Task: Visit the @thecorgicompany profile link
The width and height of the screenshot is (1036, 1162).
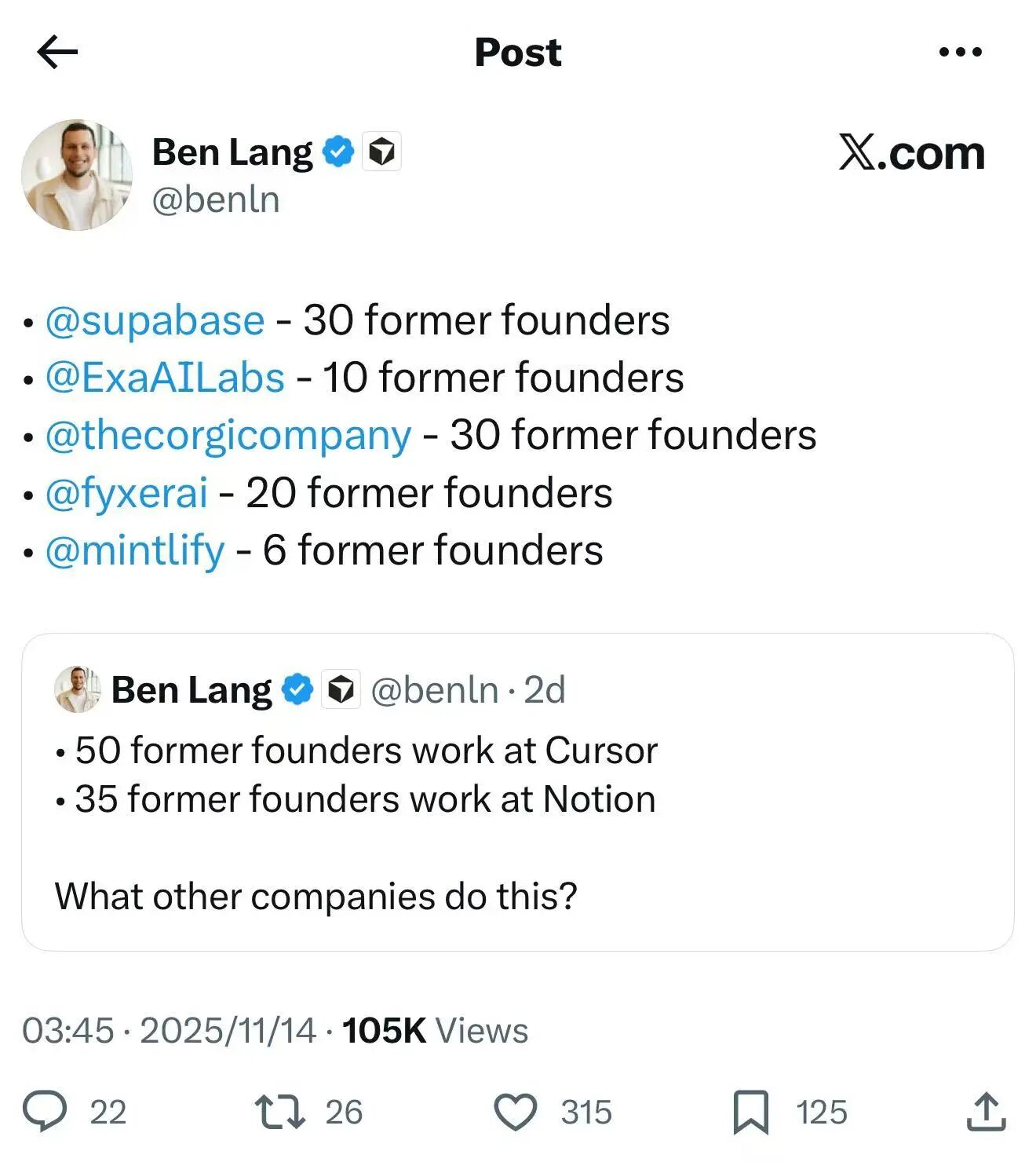Action: [x=228, y=436]
